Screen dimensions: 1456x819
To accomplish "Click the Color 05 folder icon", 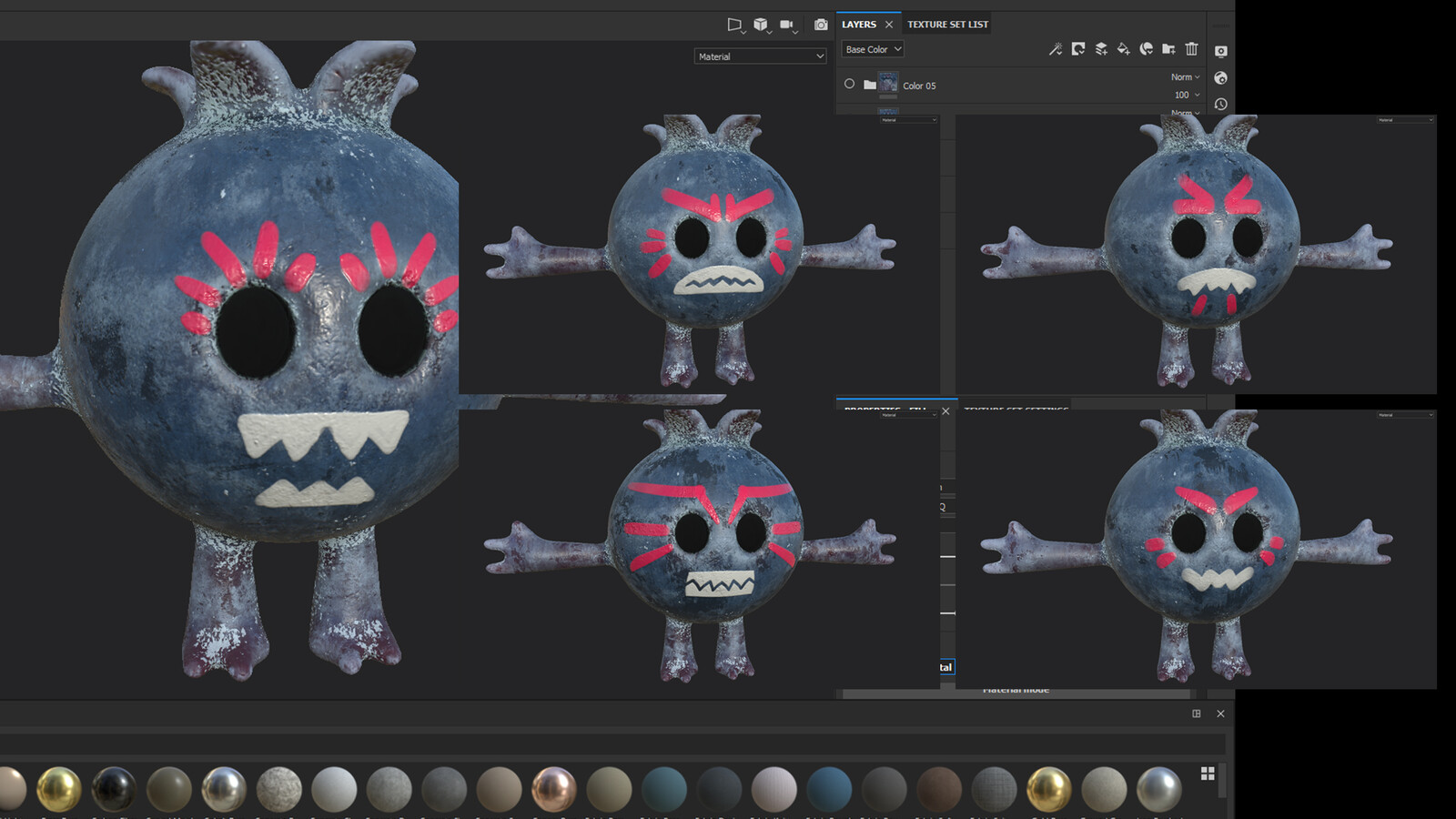I will click(870, 85).
